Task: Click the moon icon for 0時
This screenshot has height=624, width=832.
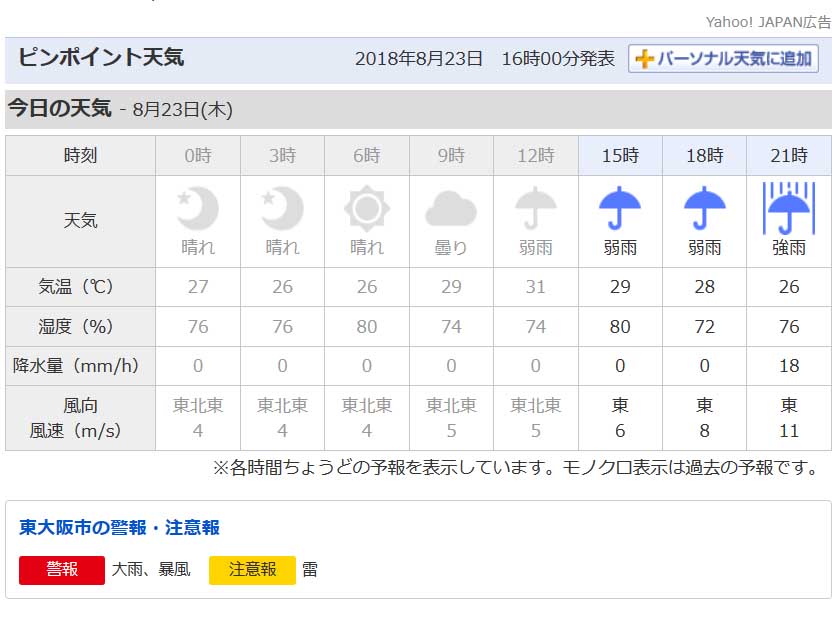Action: pyautogui.click(x=198, y=207)
